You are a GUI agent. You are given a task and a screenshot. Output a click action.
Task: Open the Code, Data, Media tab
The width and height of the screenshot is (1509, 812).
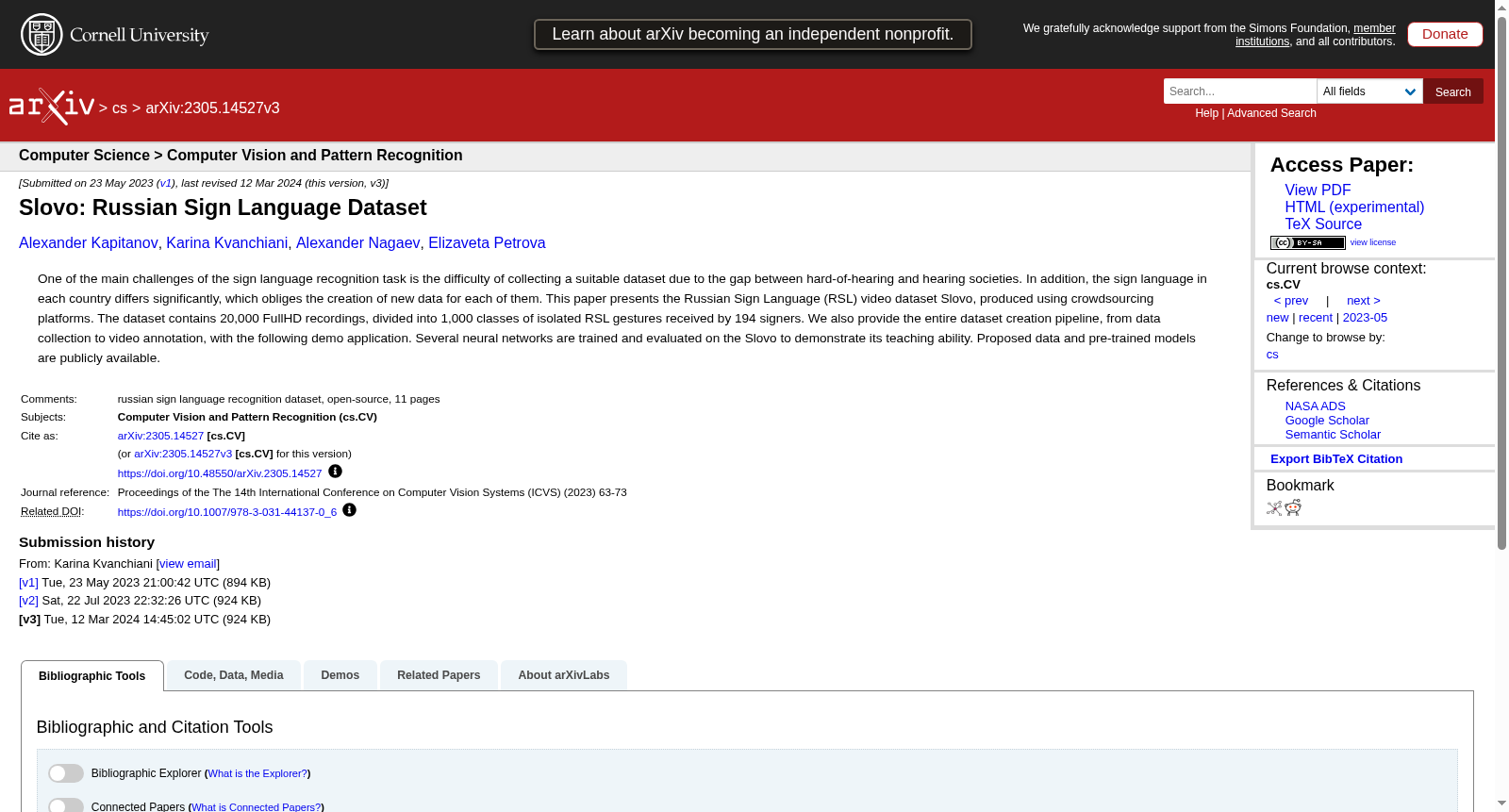pyautogui.click(x=234, y=675)
